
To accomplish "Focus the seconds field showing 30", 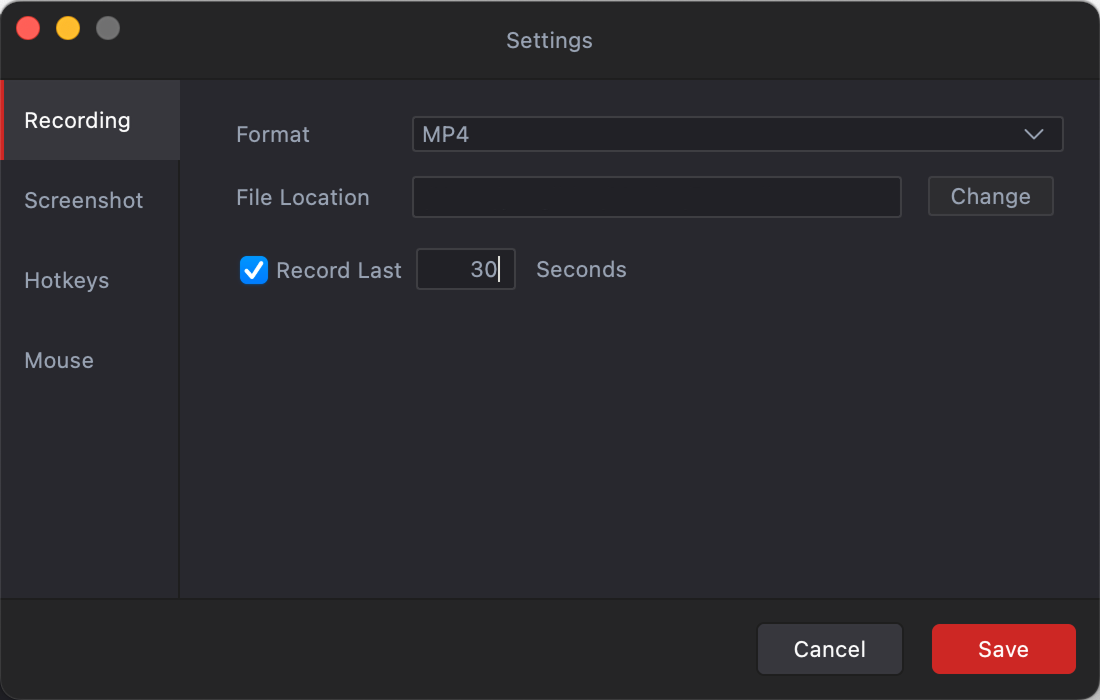I will (465, 270).
